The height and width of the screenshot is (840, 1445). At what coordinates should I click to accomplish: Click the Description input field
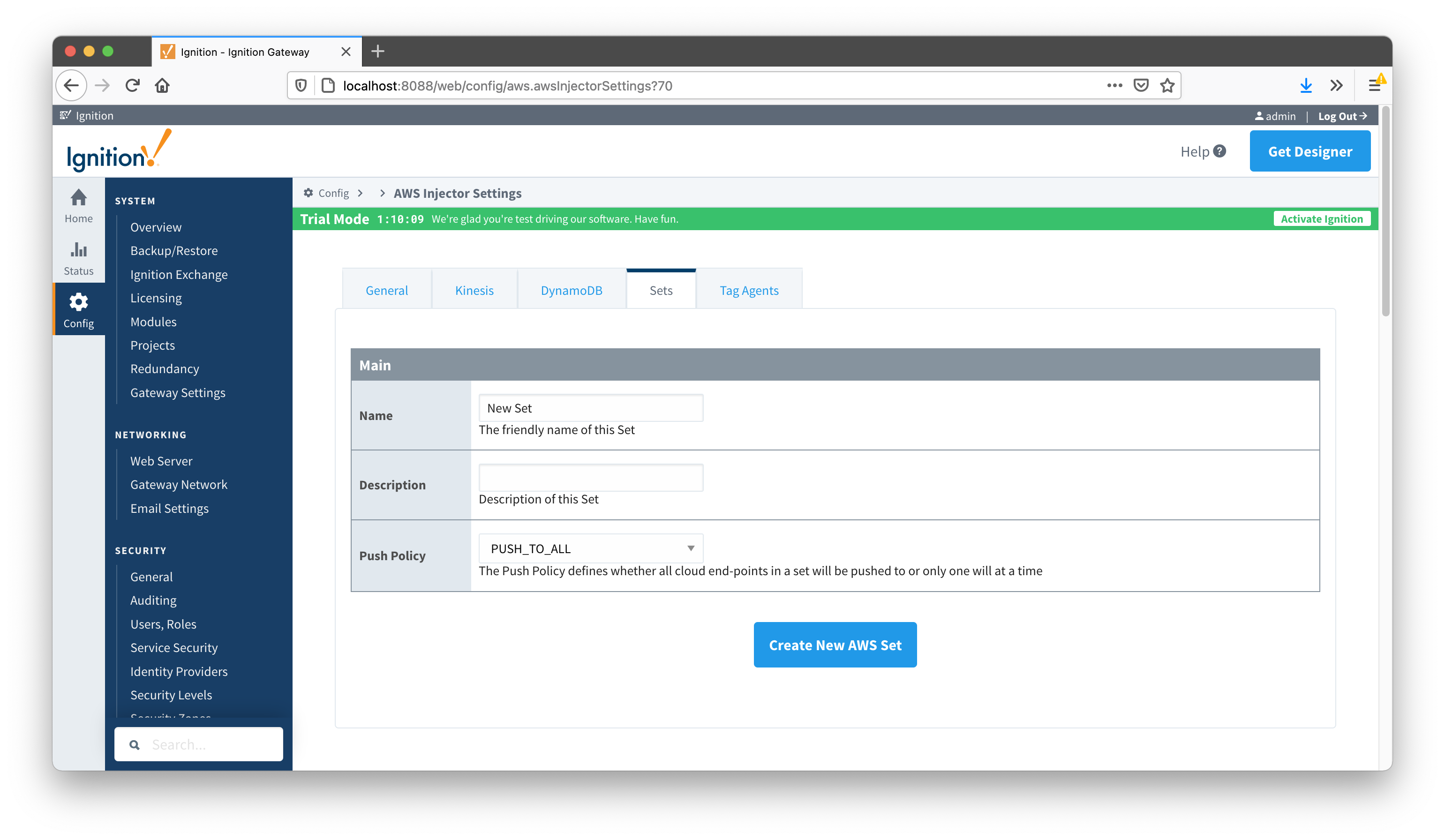coord(590,478)
